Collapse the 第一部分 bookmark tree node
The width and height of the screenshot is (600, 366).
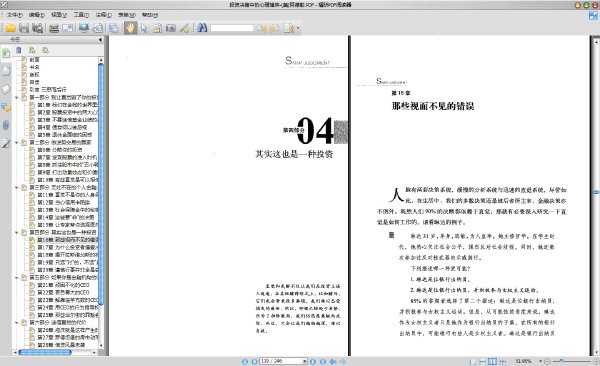click(17, 97)
